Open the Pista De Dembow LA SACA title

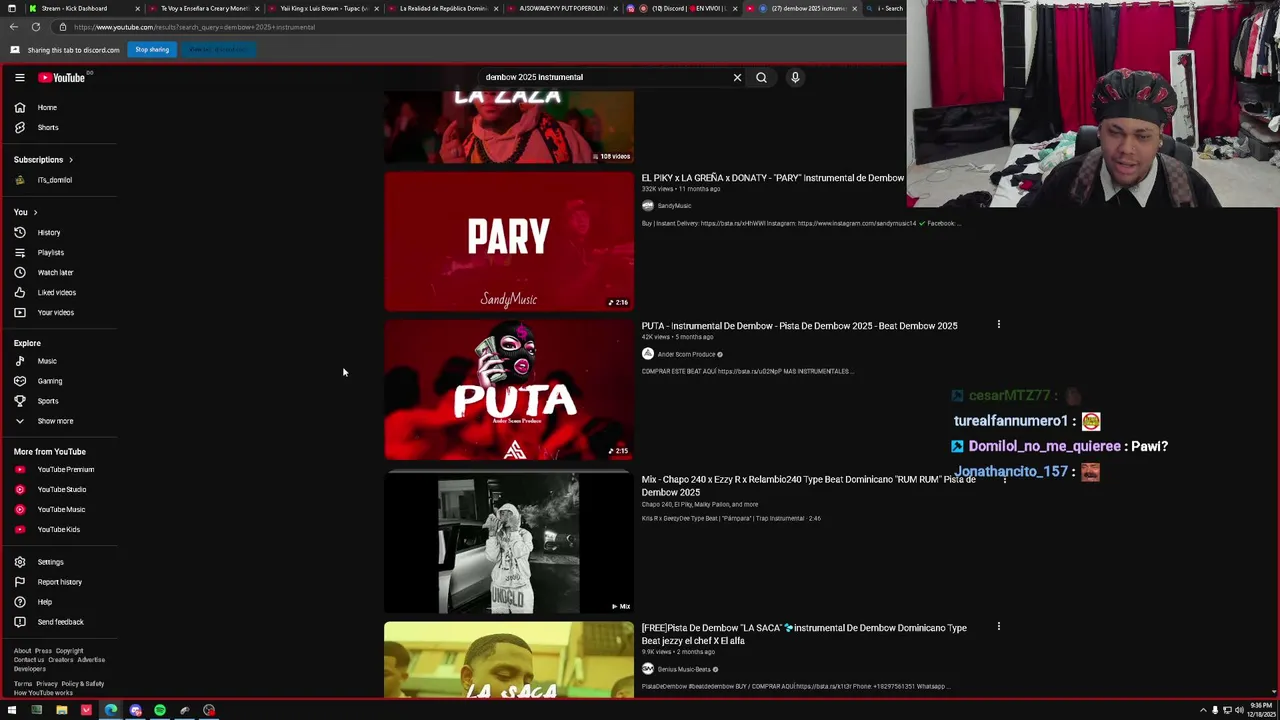click(x=804, y=634)
